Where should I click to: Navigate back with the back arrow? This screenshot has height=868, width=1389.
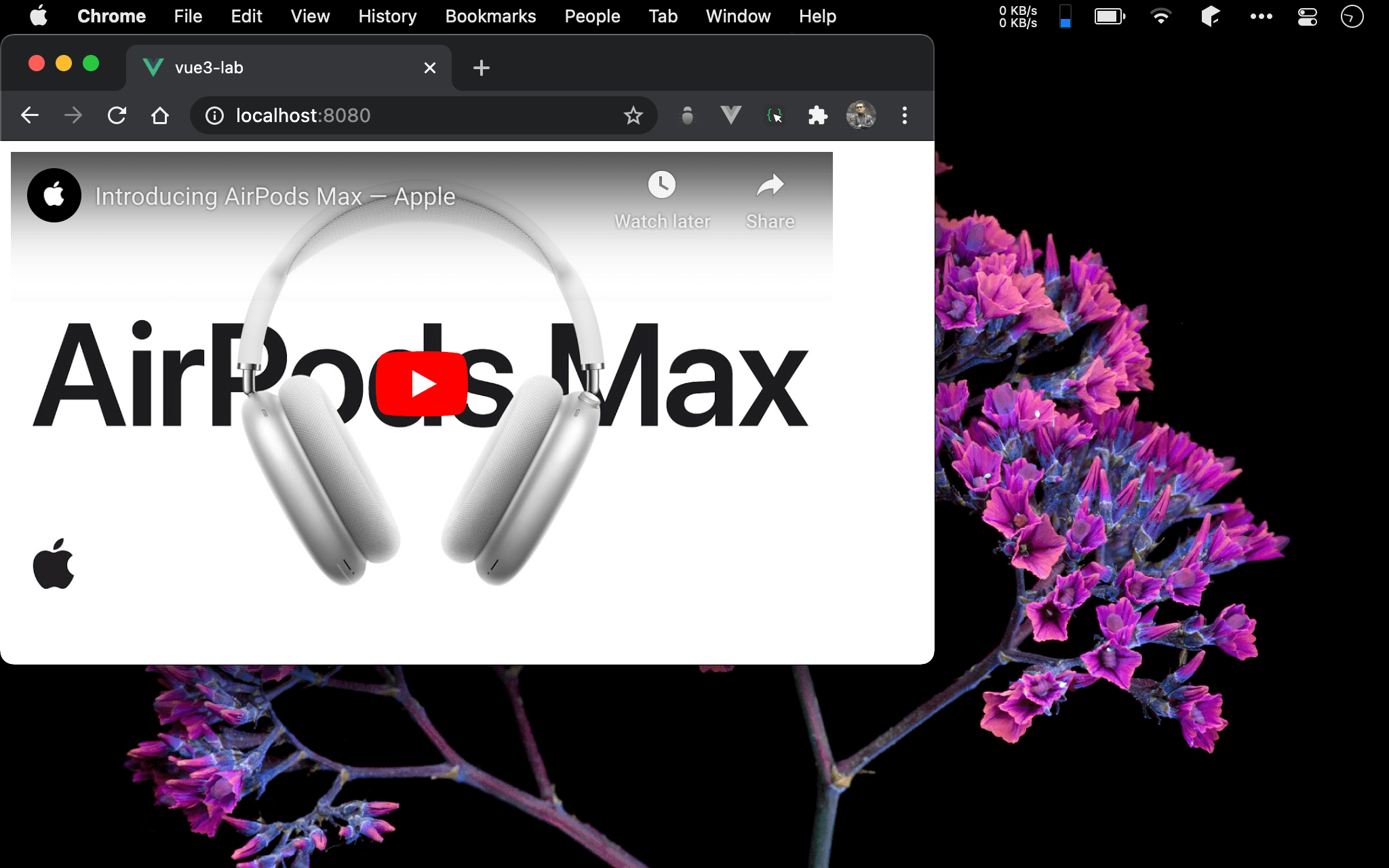click(30, 115)
